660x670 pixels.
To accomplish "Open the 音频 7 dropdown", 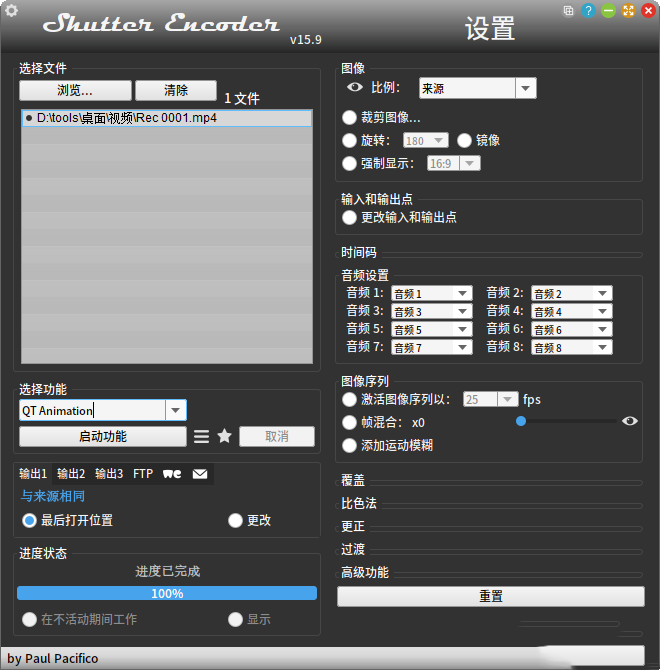I will [431, 347].
